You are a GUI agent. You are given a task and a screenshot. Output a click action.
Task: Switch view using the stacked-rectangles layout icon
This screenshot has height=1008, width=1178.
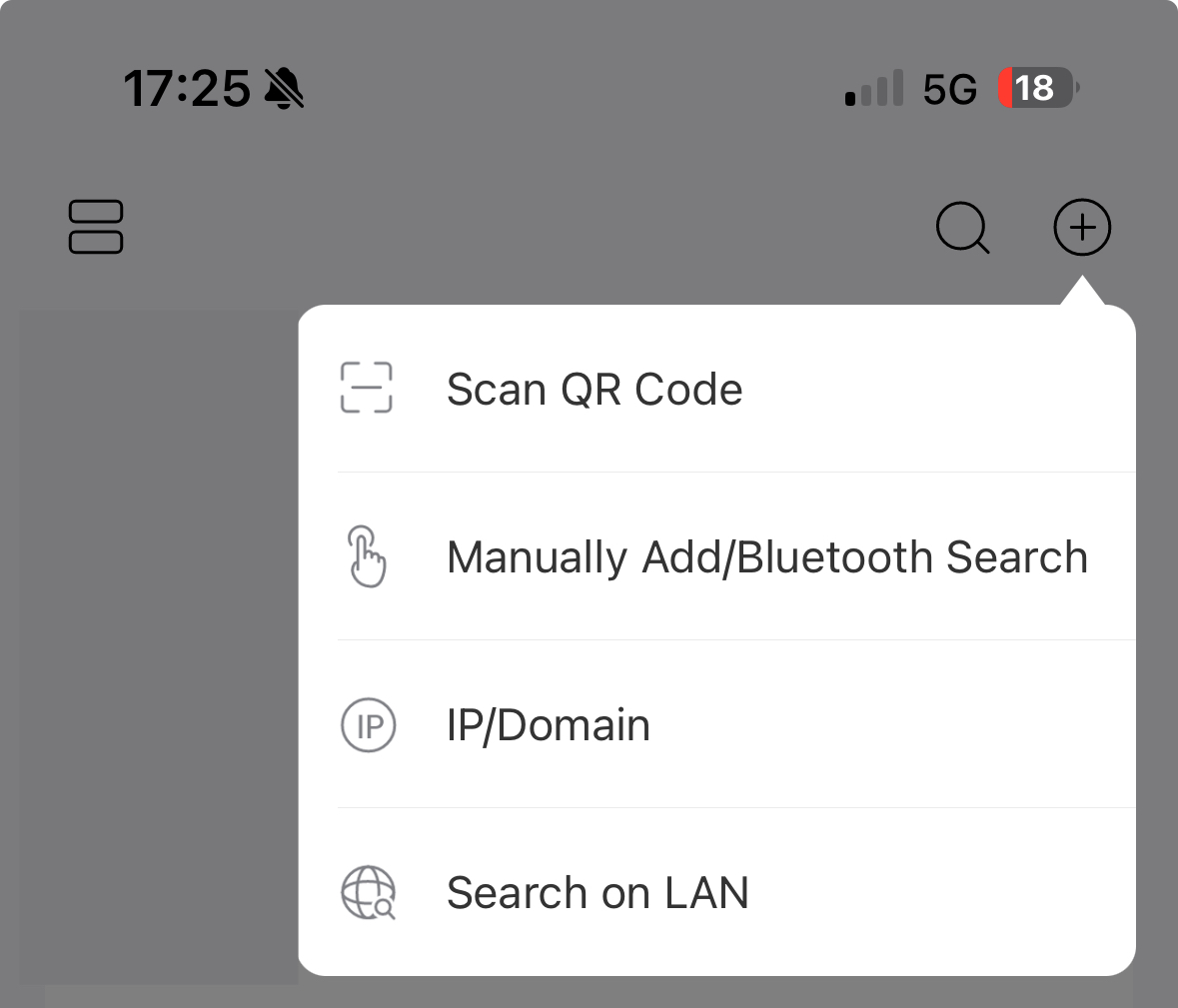coord(96,227)
